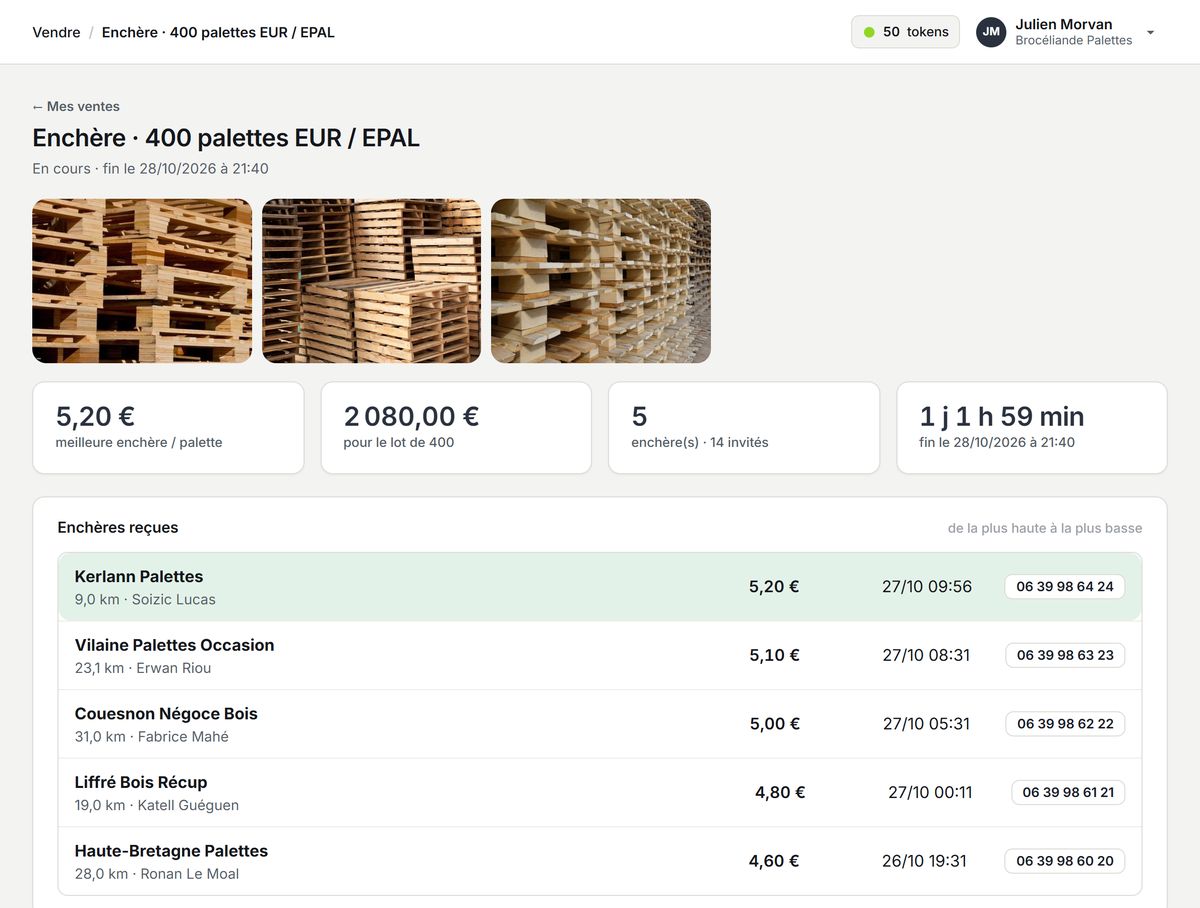Click the best bid 5,20 € card
Screen dimensions: 1200x908
click(x=168, y=427)
